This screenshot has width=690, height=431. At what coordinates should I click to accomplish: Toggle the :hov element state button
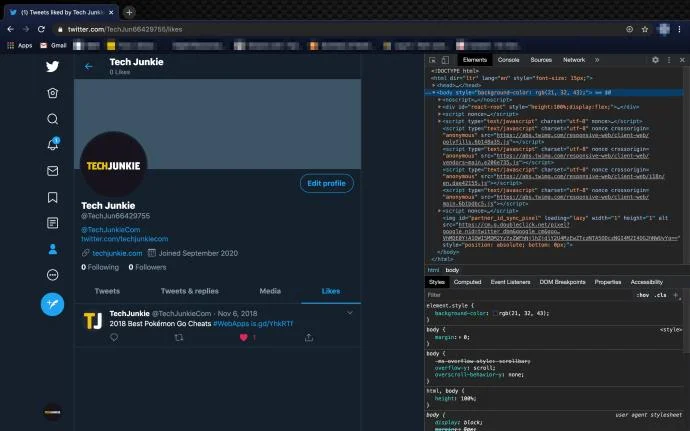click(x=642, y=295)
